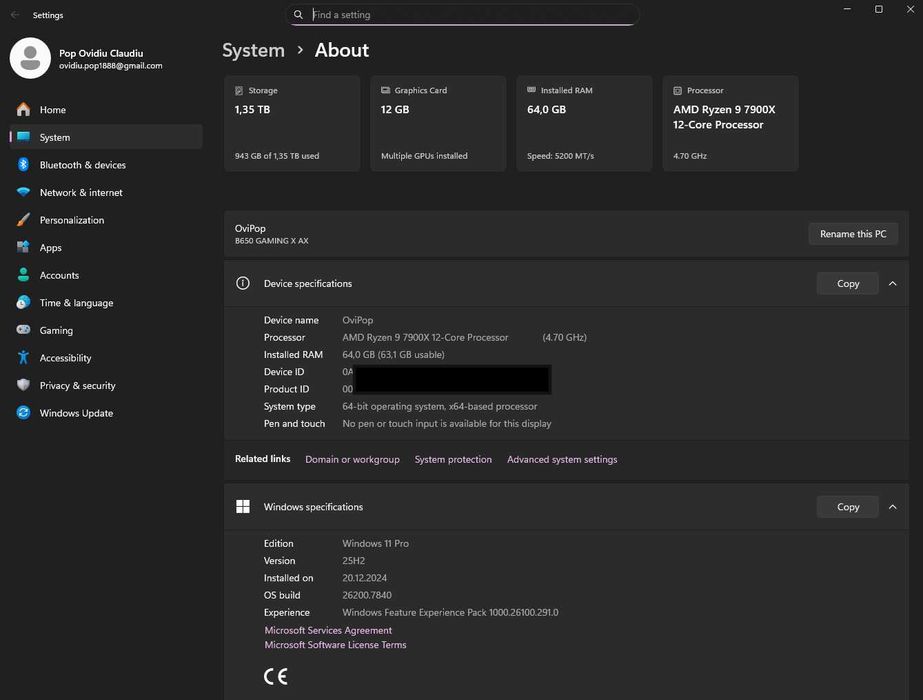Image resolution: width=923 pixels, height=700 pixels.
Task: Click the Bluetooth icon in sidebar
Action: 24,164
